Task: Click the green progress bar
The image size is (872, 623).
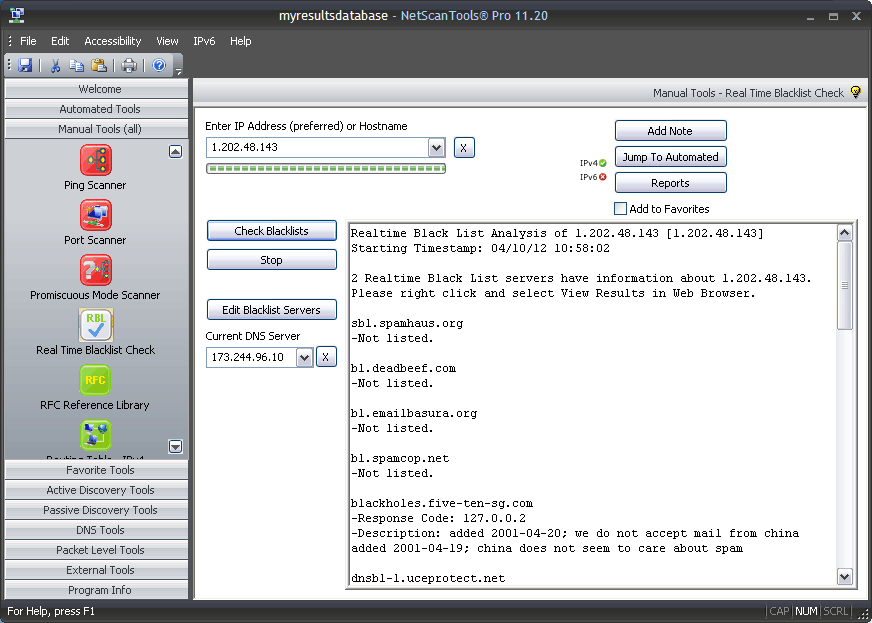Action: tap(326, 169)
